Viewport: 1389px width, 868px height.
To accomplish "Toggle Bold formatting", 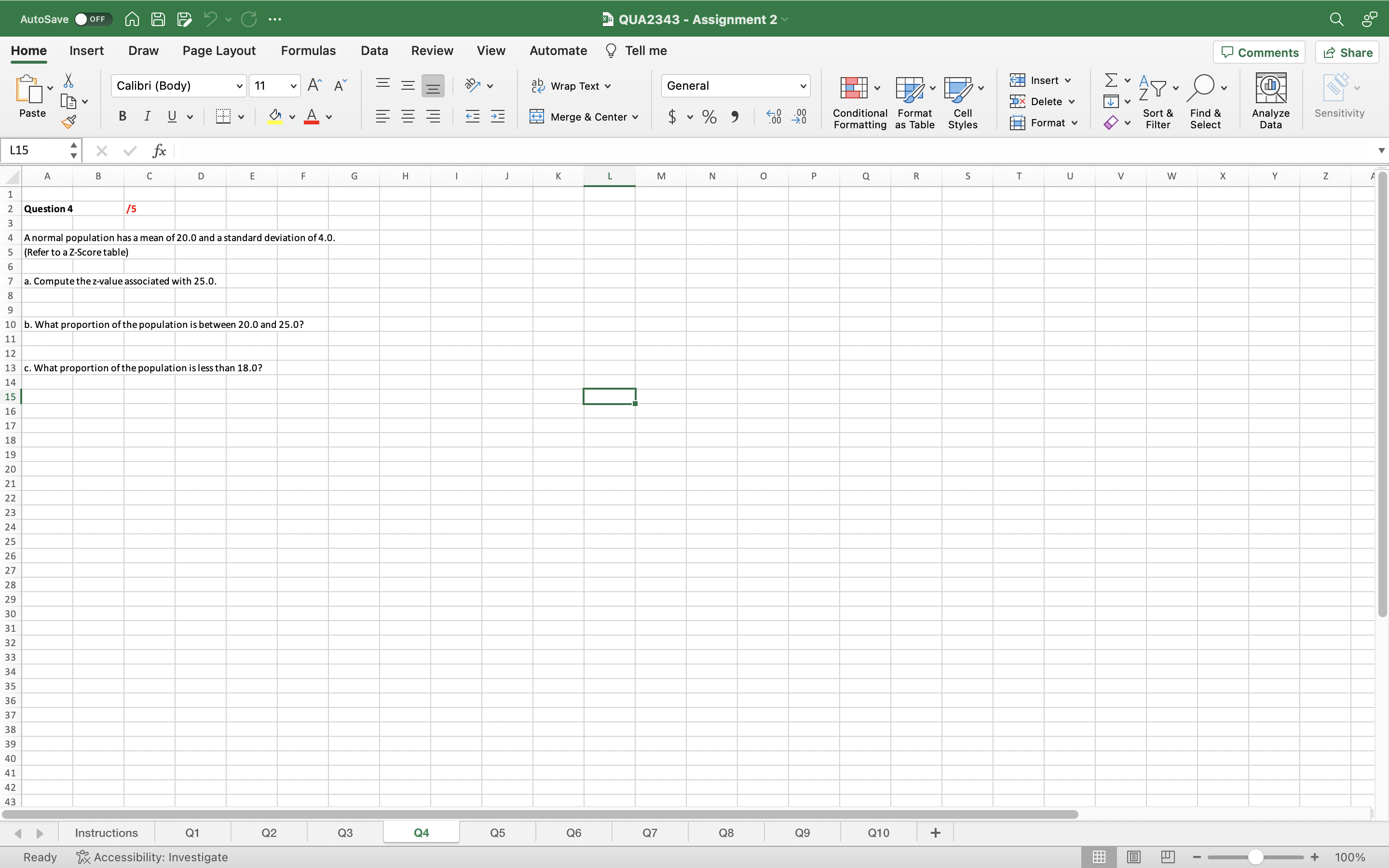I will point(122,117).
